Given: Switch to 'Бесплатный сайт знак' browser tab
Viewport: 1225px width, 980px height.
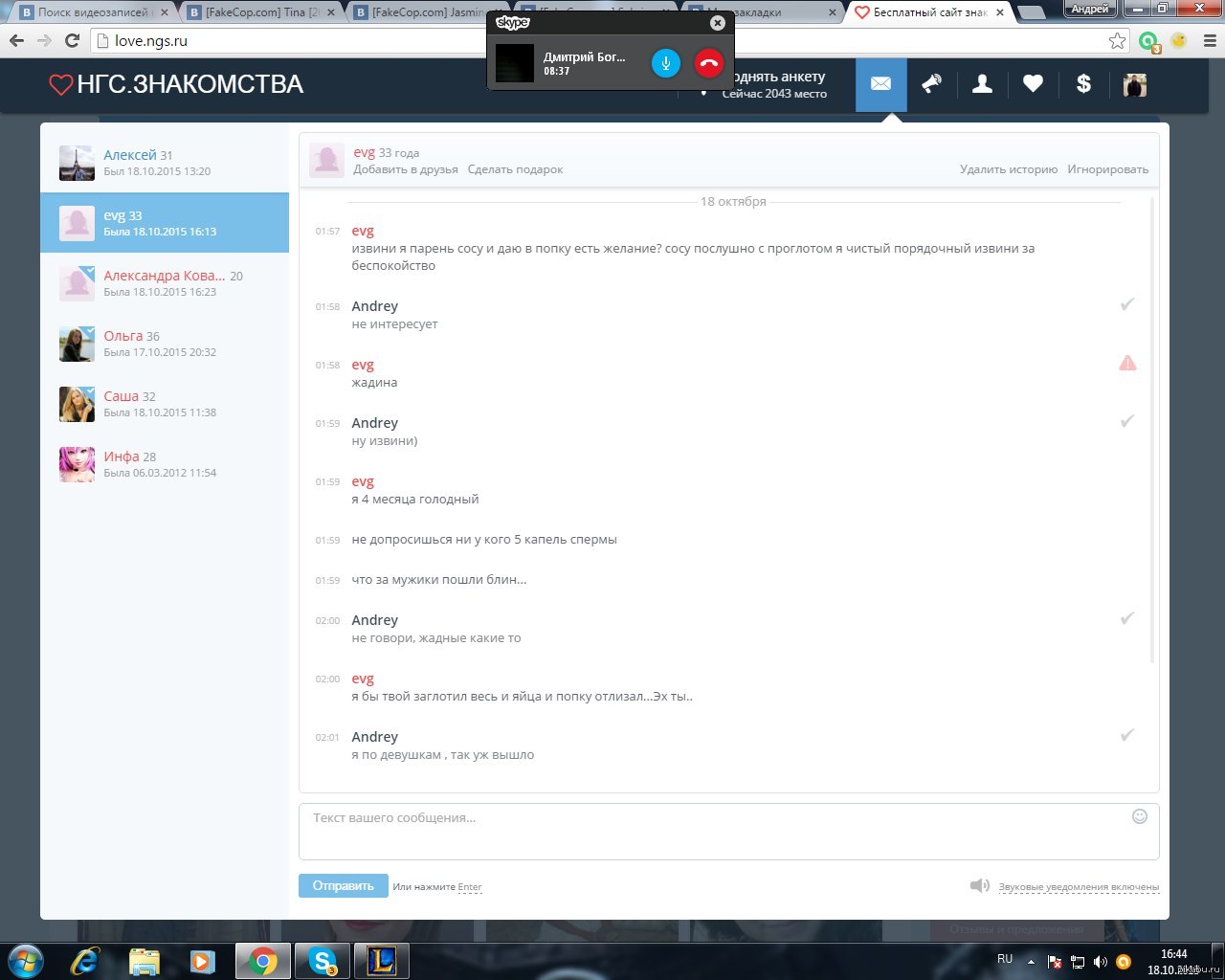Looking at the screenshot, I should coord(930,12).
